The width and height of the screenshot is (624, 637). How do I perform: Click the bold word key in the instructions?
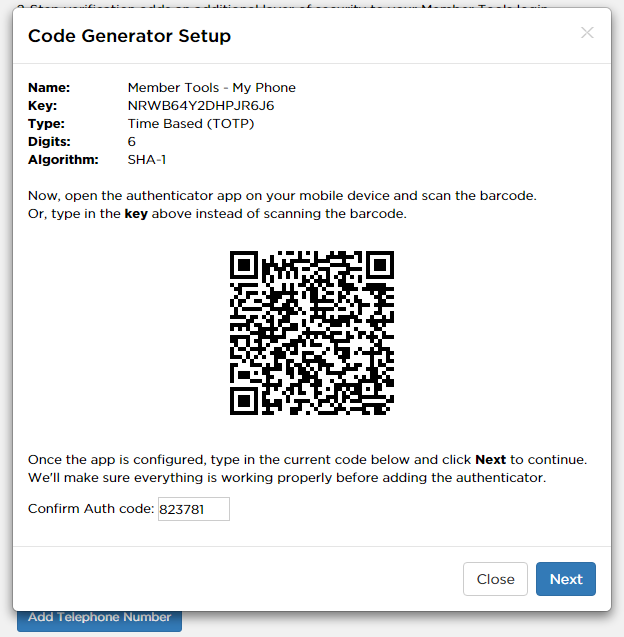[136, 214]
